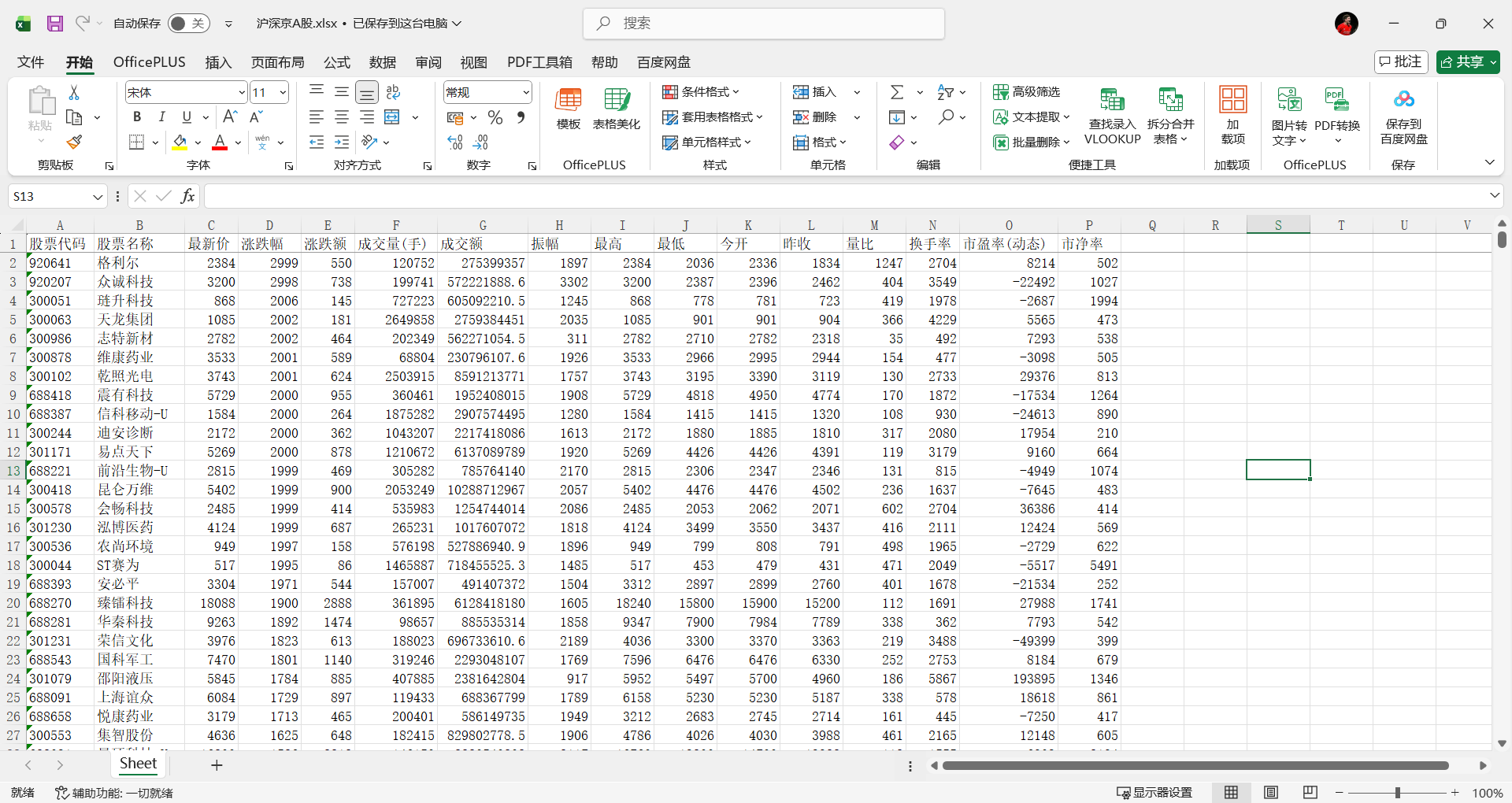Image resolution: width=1512 pixels, height=803 pixels.
Task: Switch to Page Layout view icon
Action: pyautogui.click(x=1271, y=793)
